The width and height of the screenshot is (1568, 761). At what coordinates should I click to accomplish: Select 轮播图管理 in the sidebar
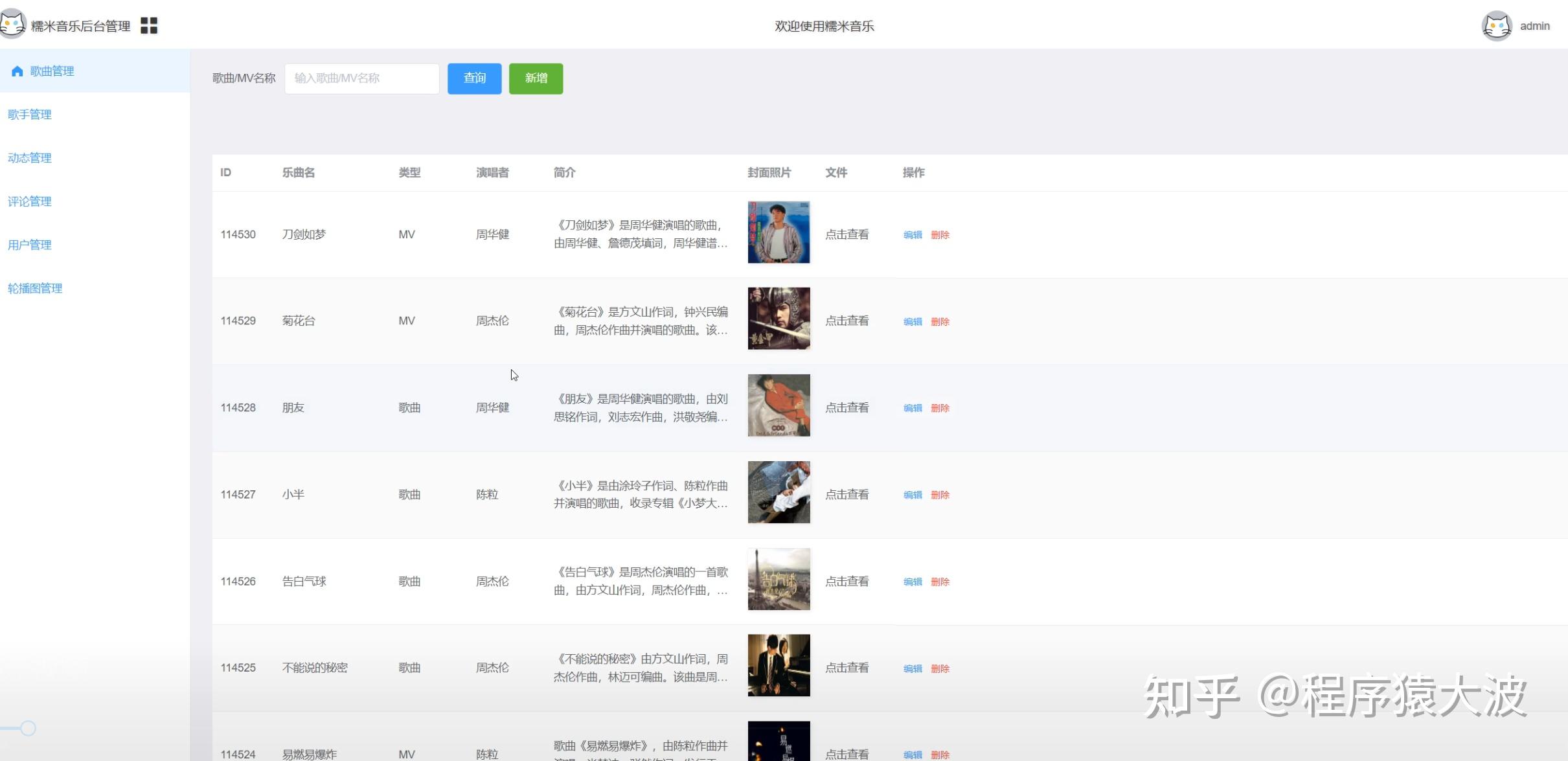point(35,288)
